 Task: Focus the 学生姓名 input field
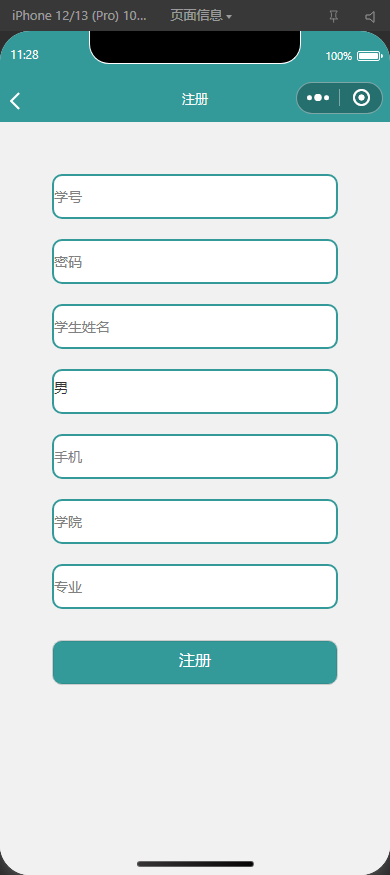(195, 326)
